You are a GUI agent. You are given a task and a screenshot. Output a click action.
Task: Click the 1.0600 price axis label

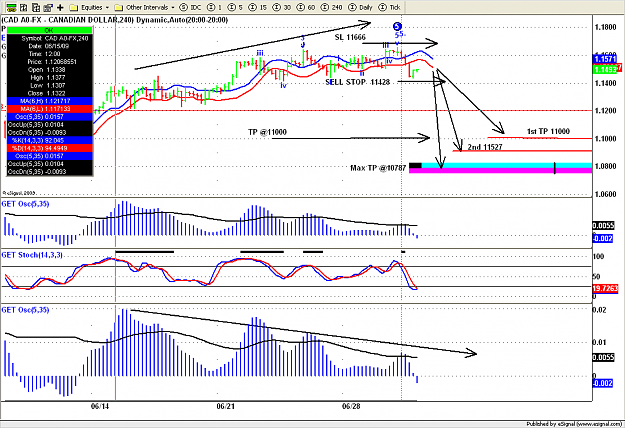pos(605,194)
